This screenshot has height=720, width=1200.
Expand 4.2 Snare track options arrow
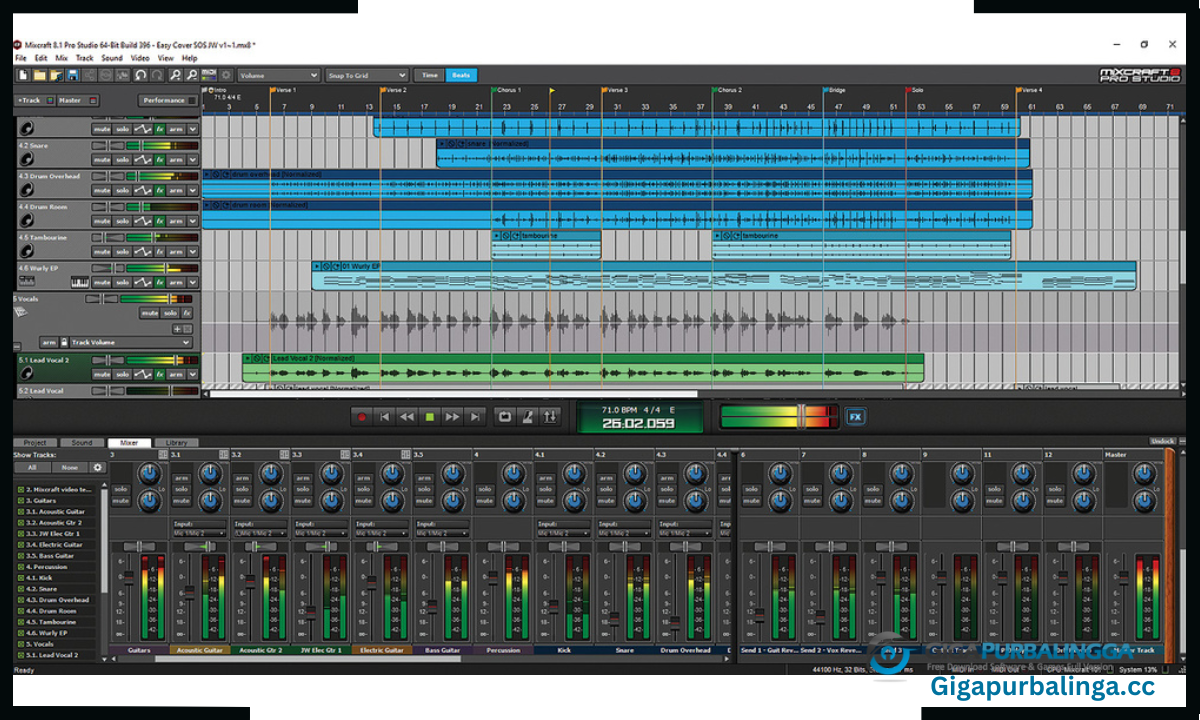(192, 160)
